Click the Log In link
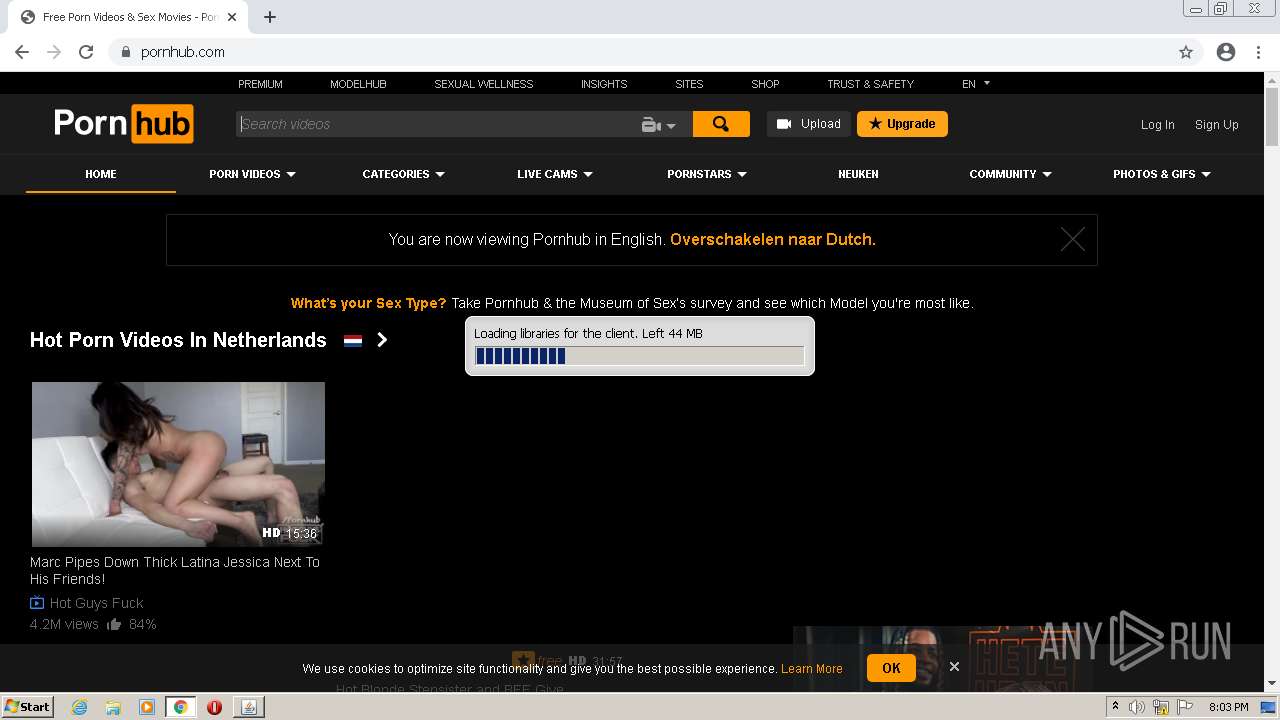 pos(1157,125)
